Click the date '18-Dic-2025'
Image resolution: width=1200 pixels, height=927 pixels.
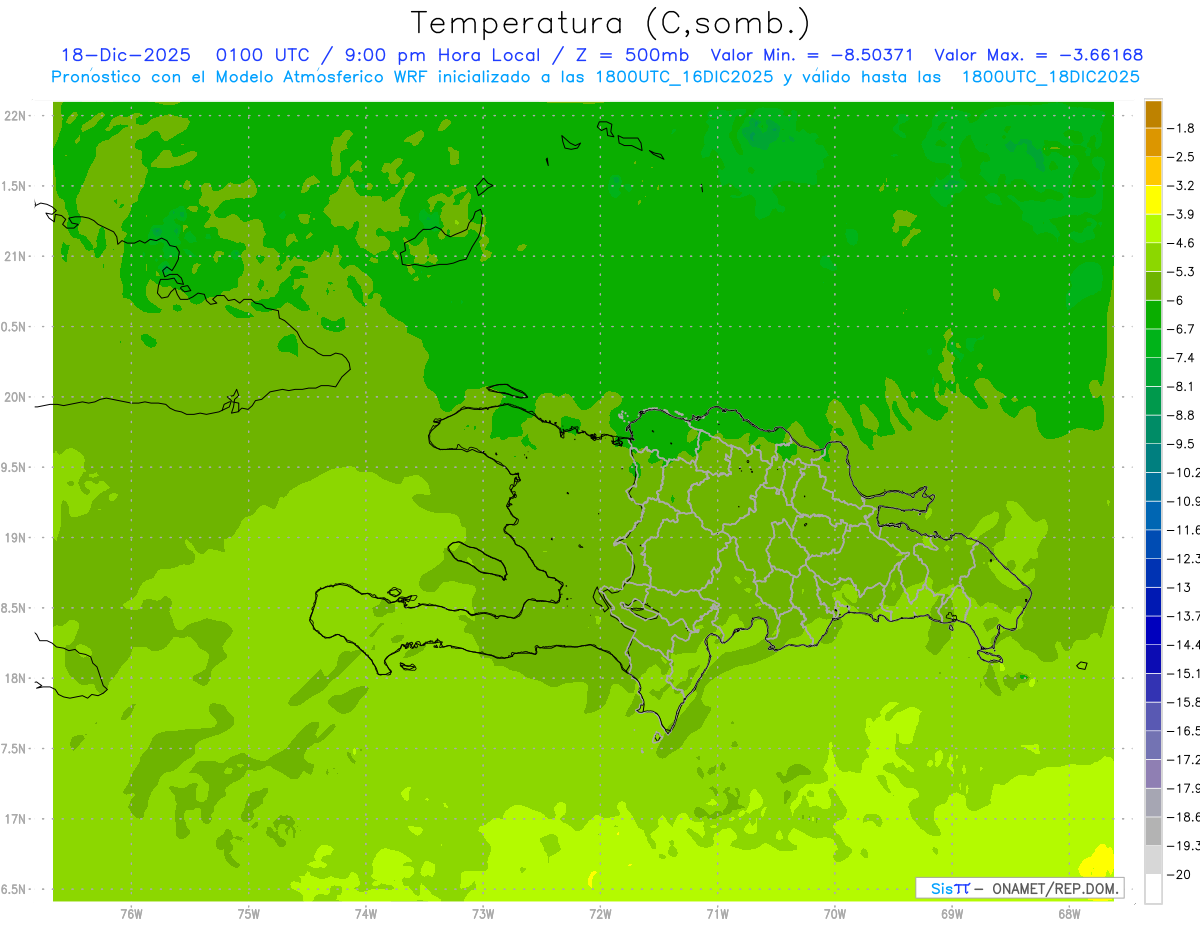(x=126, y=55)
